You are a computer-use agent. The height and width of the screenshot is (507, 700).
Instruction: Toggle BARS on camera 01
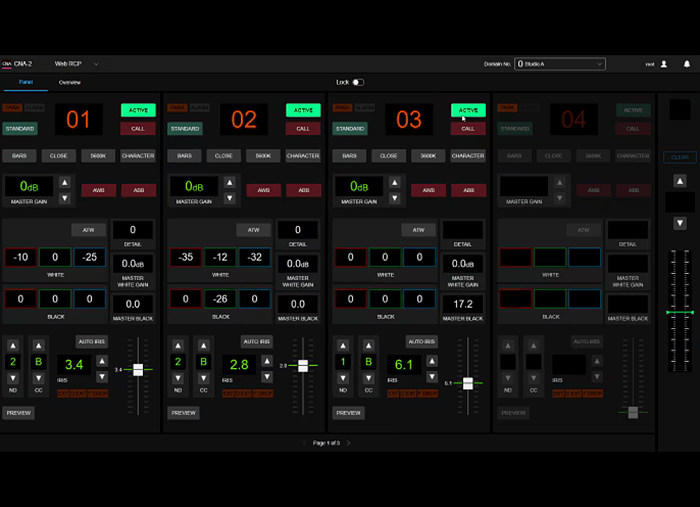tap(19, 156)
